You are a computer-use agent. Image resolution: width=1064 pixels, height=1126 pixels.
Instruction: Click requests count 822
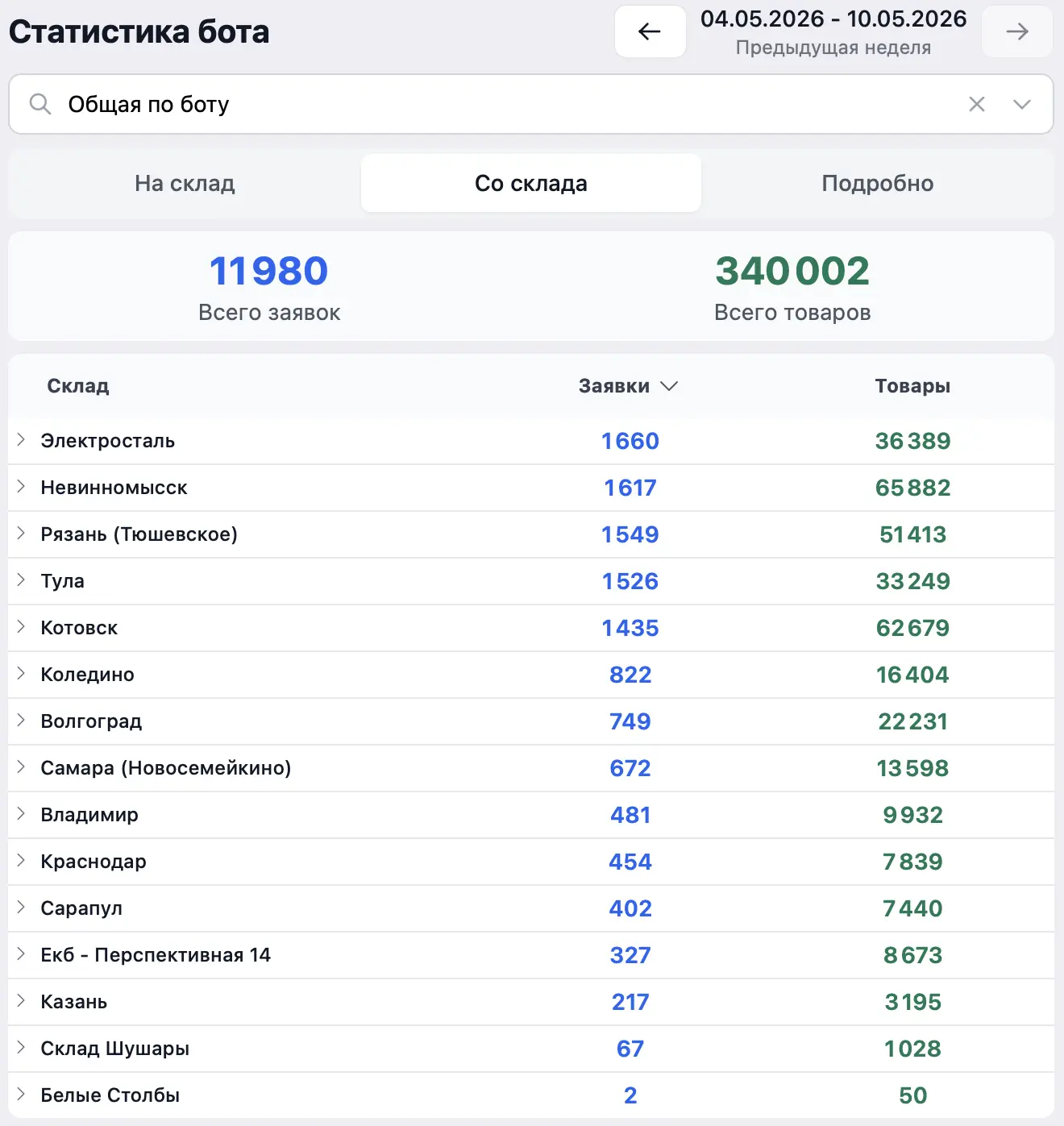[630, 675]
